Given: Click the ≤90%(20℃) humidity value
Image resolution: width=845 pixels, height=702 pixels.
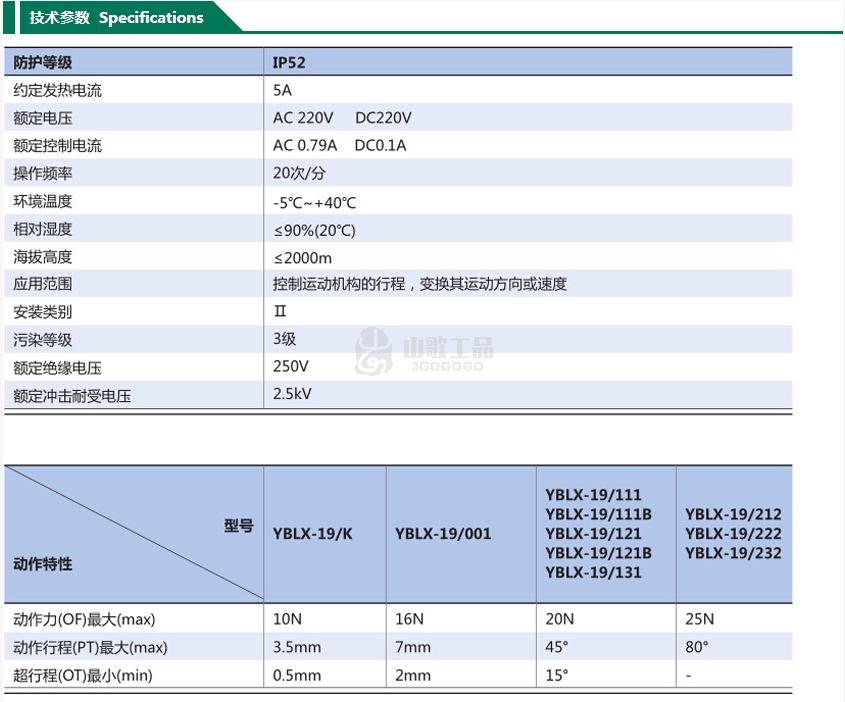Looking at the screenshot, I should click(314, 231).
